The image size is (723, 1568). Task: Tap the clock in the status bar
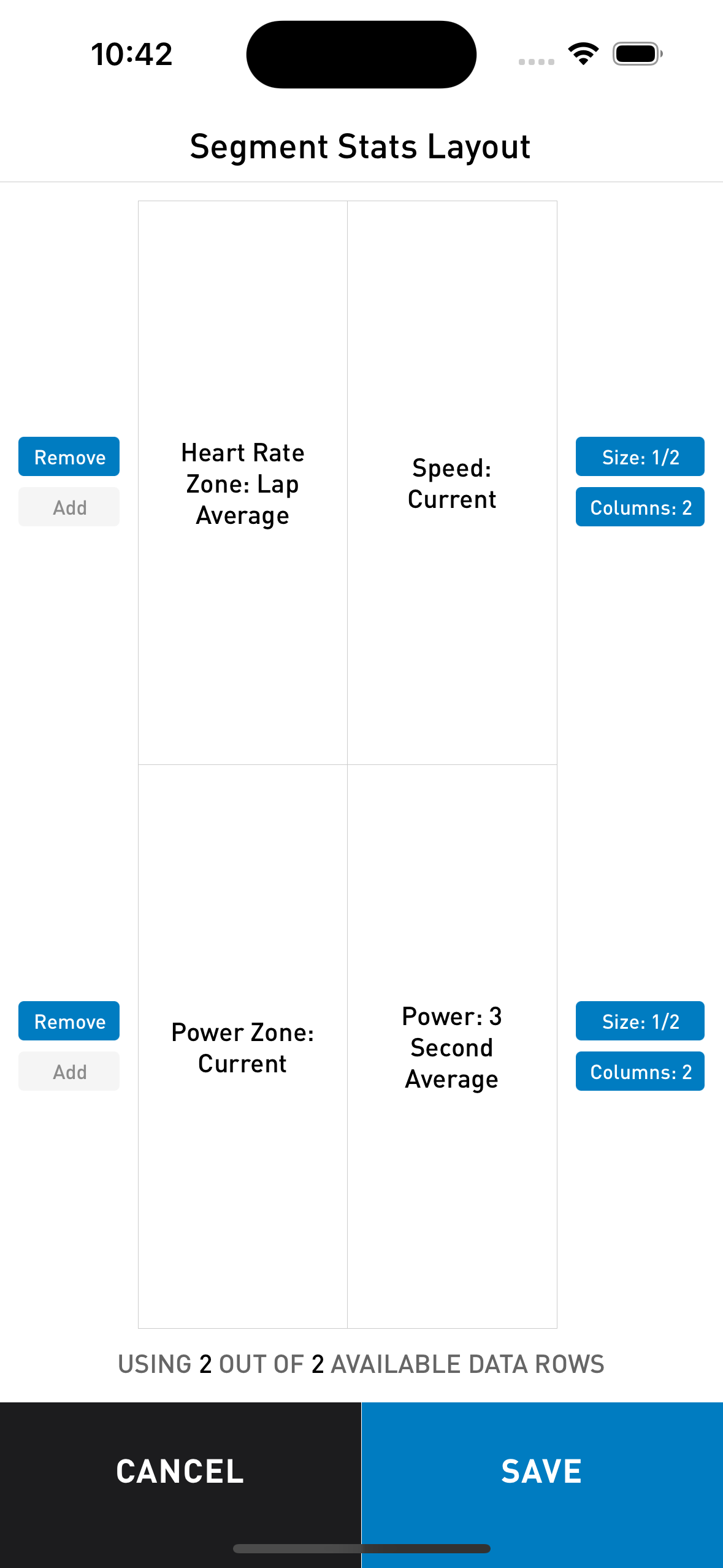pos(131,54)
